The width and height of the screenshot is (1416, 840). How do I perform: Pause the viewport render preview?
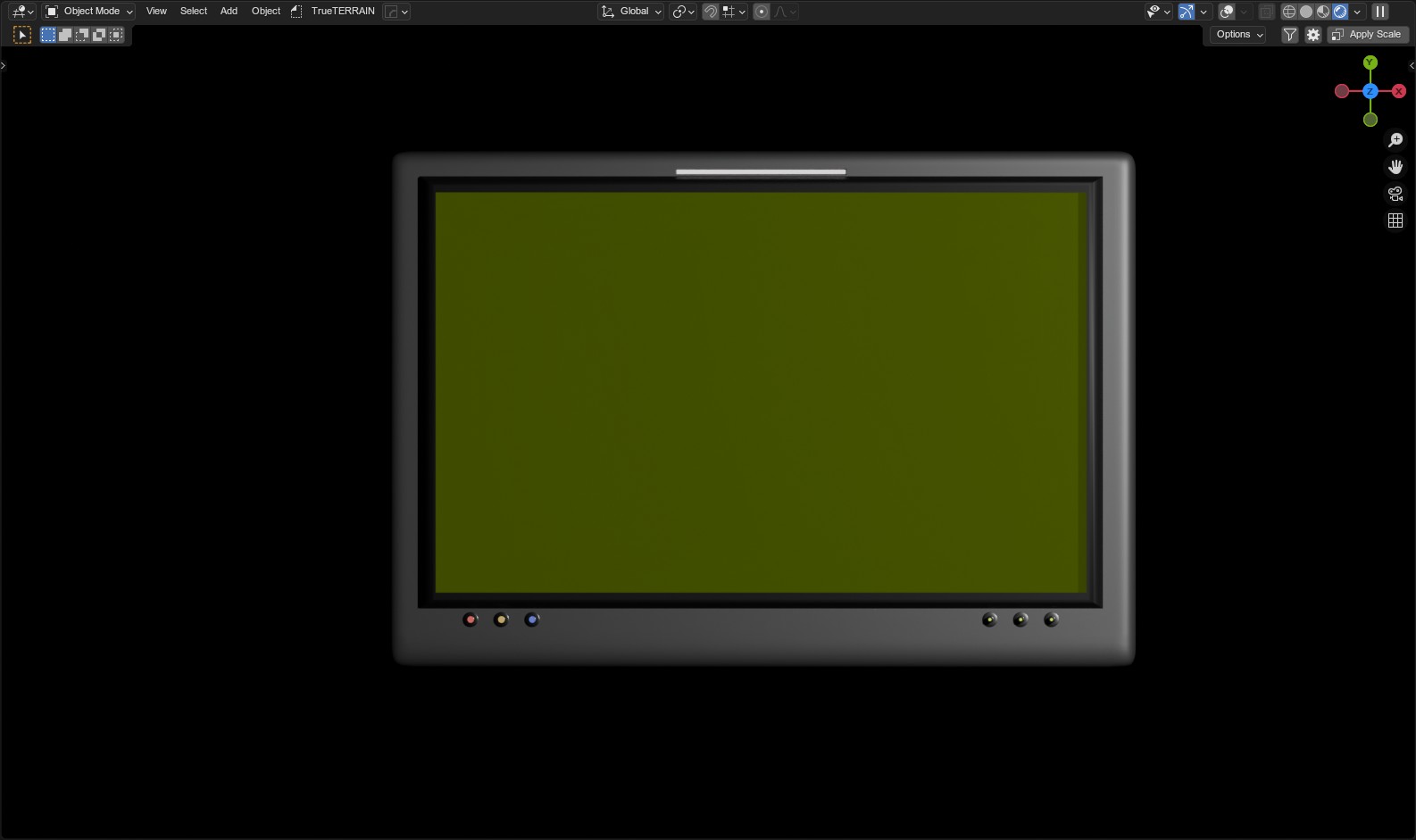point(1380,12)
